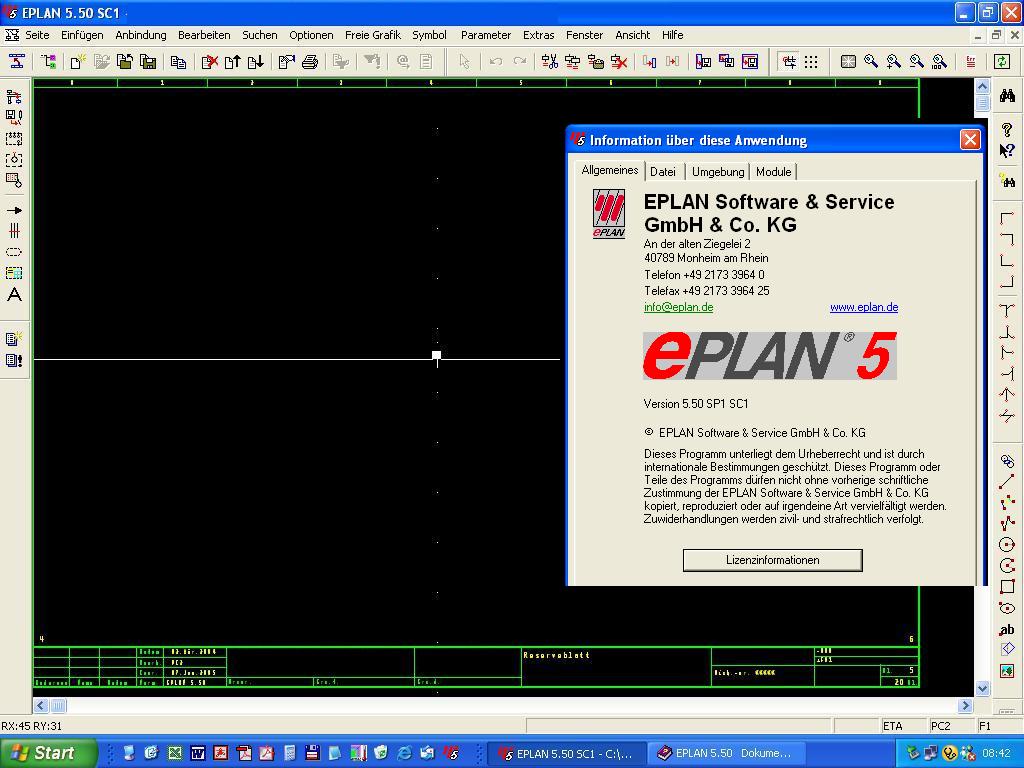The height and width of the screenshot is (768, 1024).
Task: Click the delete symbol red X icon
Action: click(618, 62)
